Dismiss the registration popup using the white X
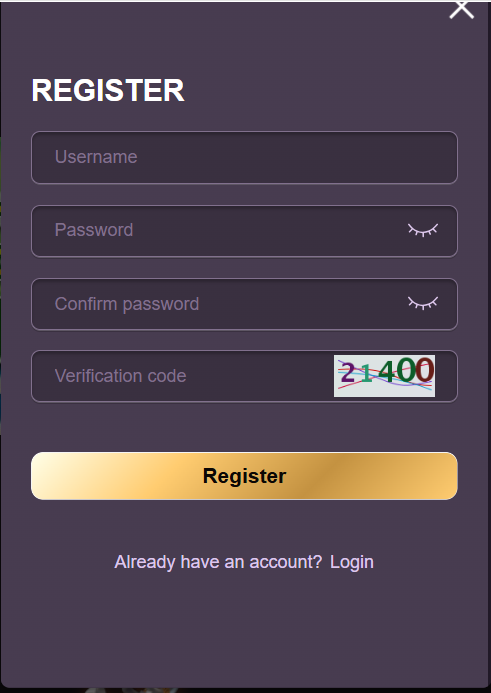This screenshot has height=693, width=491. 461,10
